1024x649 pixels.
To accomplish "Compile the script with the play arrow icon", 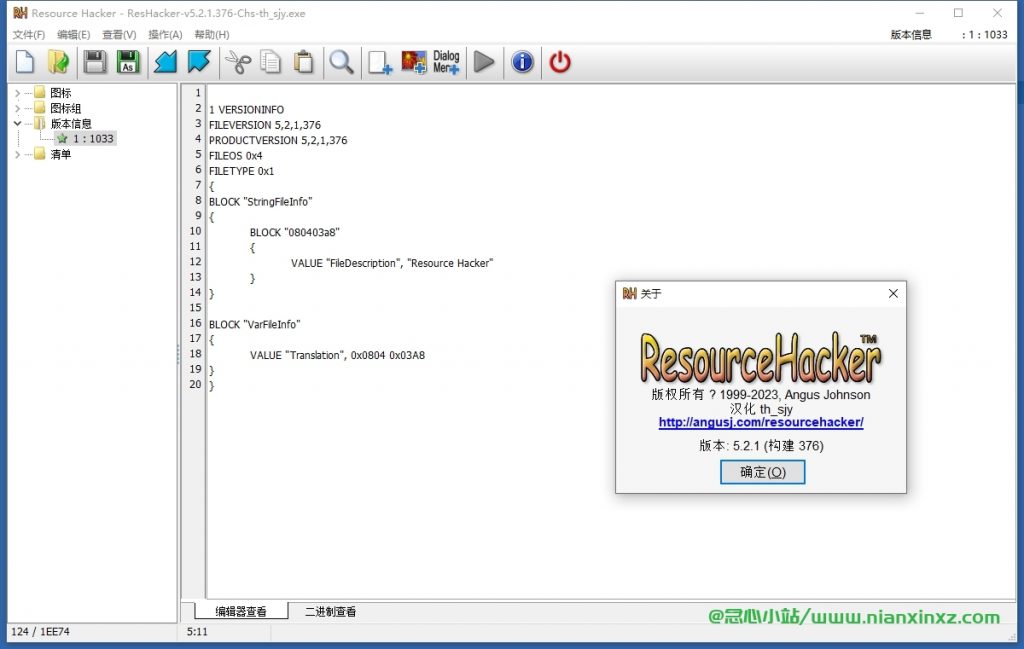I will coord(484,62).
